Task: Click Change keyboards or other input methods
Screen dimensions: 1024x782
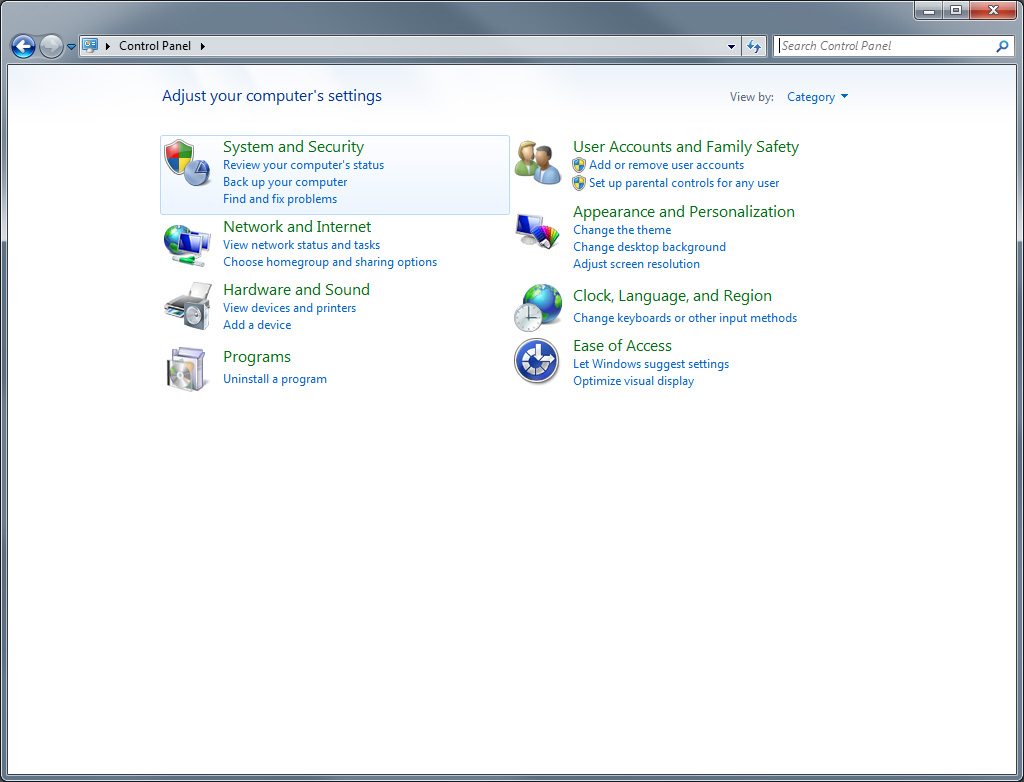Action: pos(684,318)
